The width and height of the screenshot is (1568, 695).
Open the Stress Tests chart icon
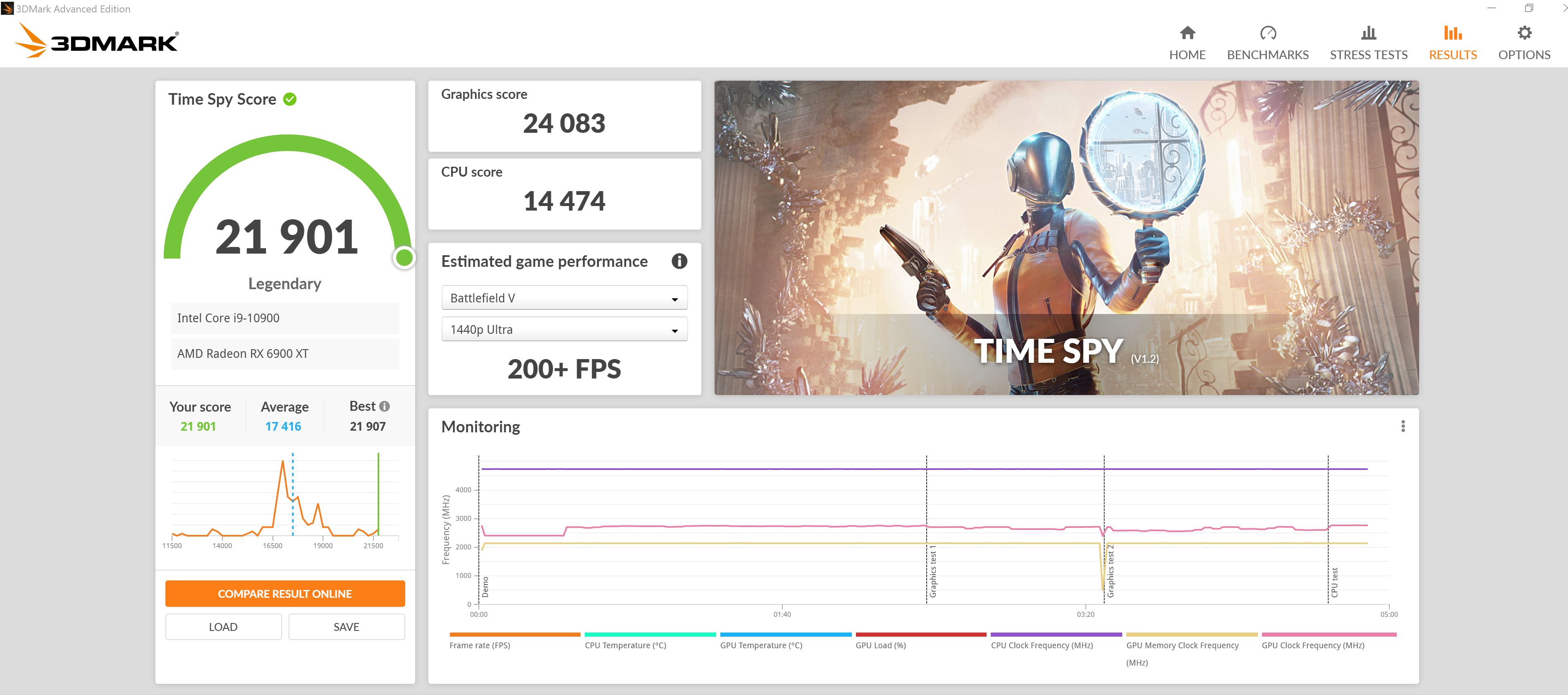coord(1368,33)
